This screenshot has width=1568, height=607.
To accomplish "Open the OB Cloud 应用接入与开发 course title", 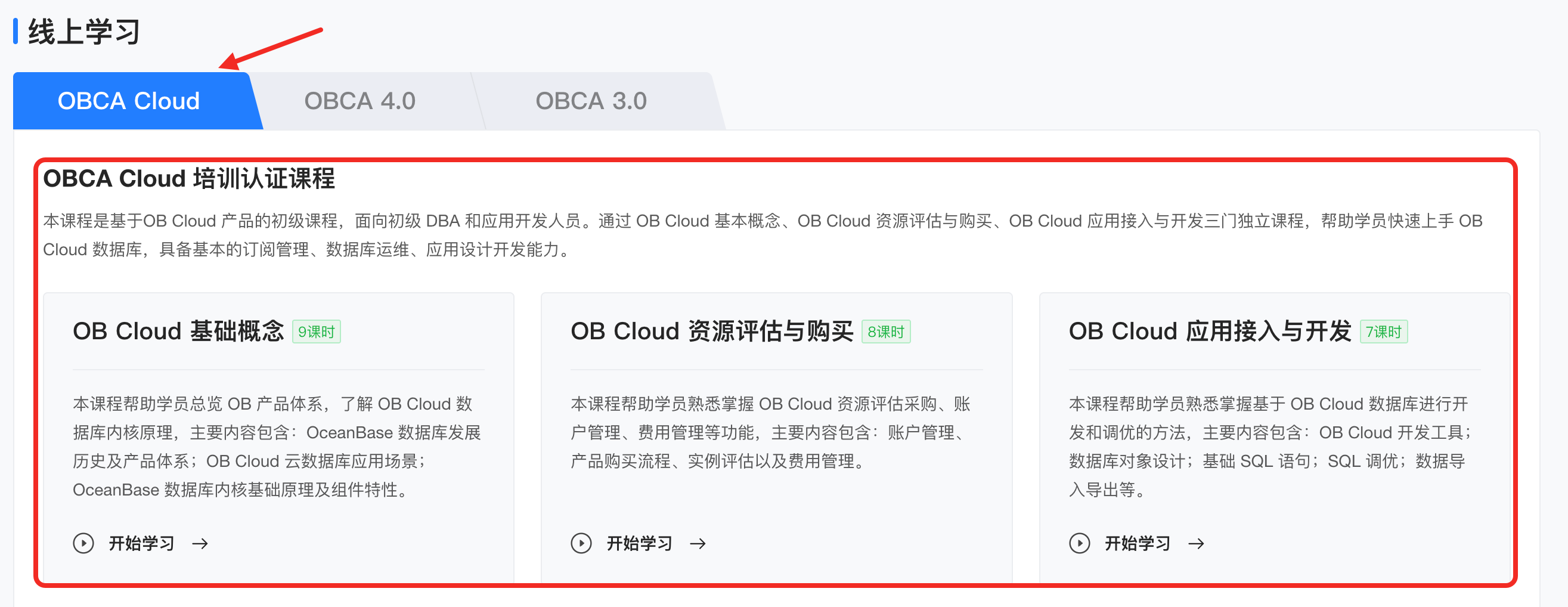I will pyautogui.click(x=1210, y=331).
